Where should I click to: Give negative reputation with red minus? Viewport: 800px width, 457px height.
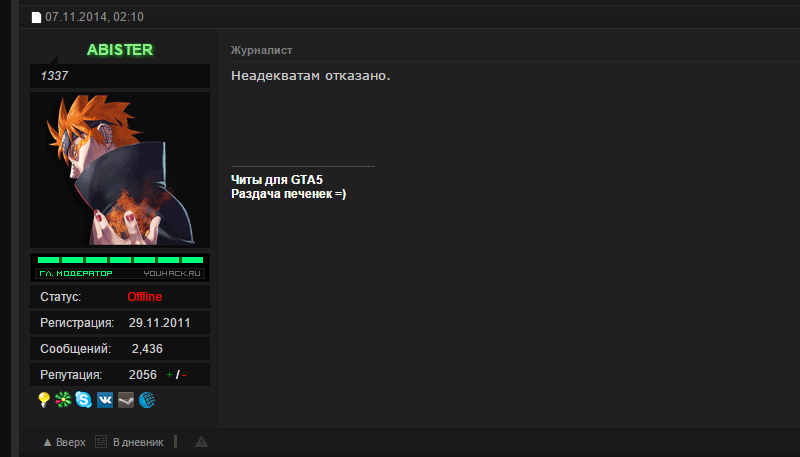click(184, 375)
